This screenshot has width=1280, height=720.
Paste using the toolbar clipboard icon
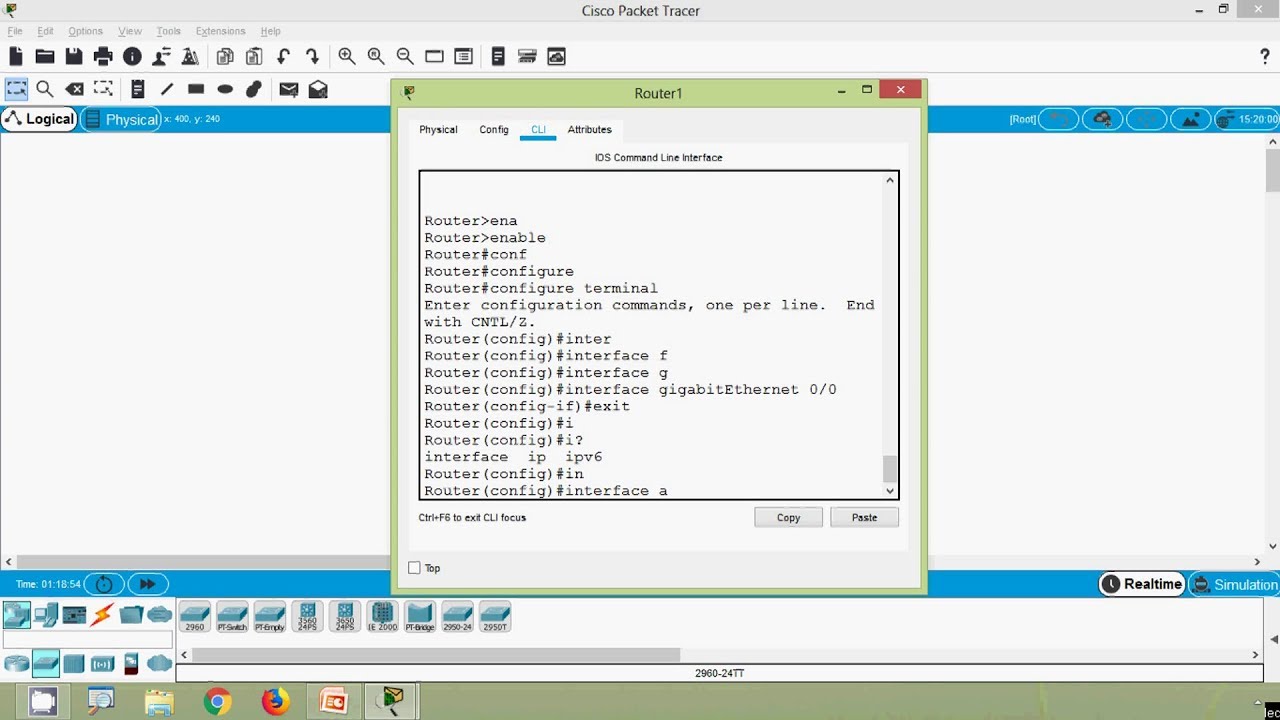(254, 57)
